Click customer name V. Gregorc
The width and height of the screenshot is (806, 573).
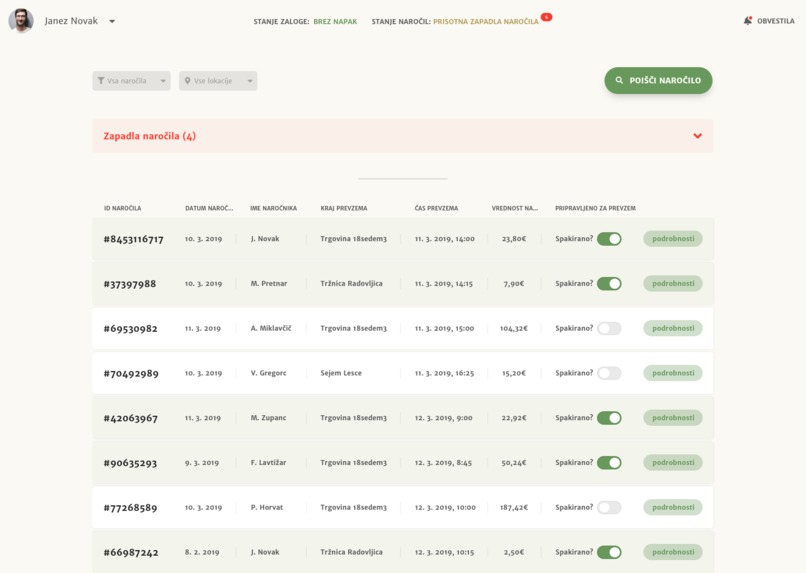click(x=268, y=373)
